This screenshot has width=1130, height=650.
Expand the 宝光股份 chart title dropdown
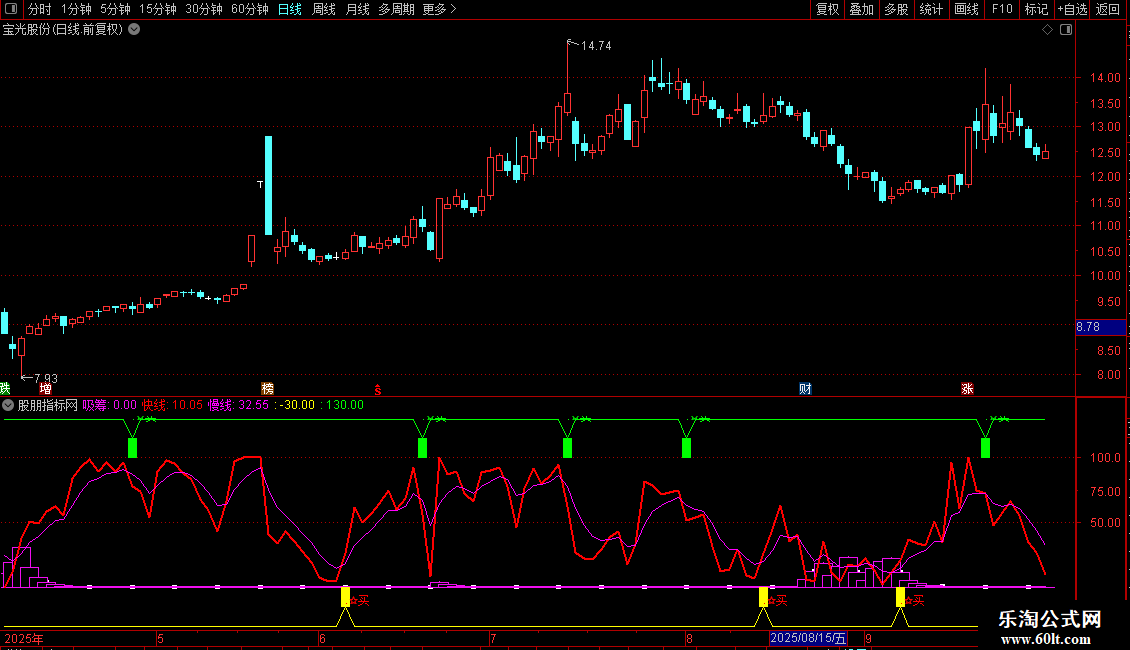[x=134, y=29]
